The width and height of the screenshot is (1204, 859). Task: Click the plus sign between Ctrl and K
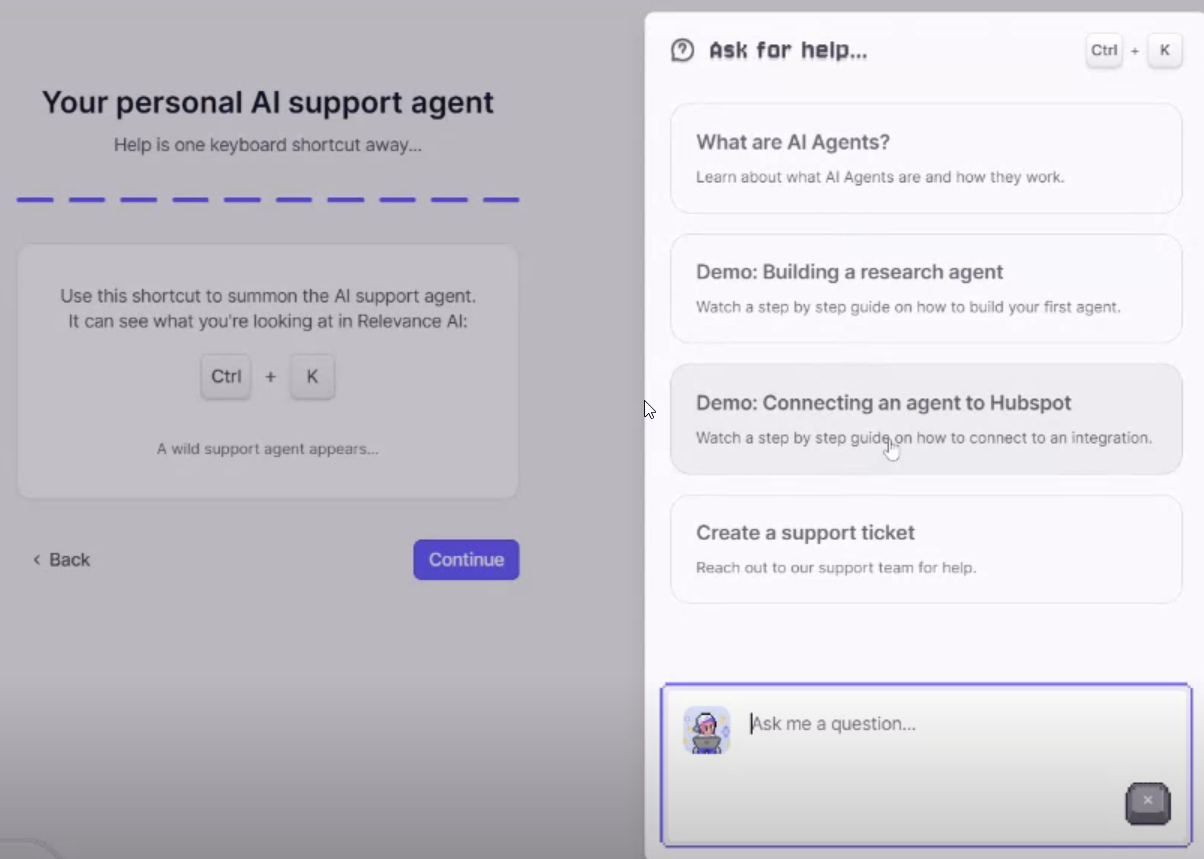tap(269, 377)
